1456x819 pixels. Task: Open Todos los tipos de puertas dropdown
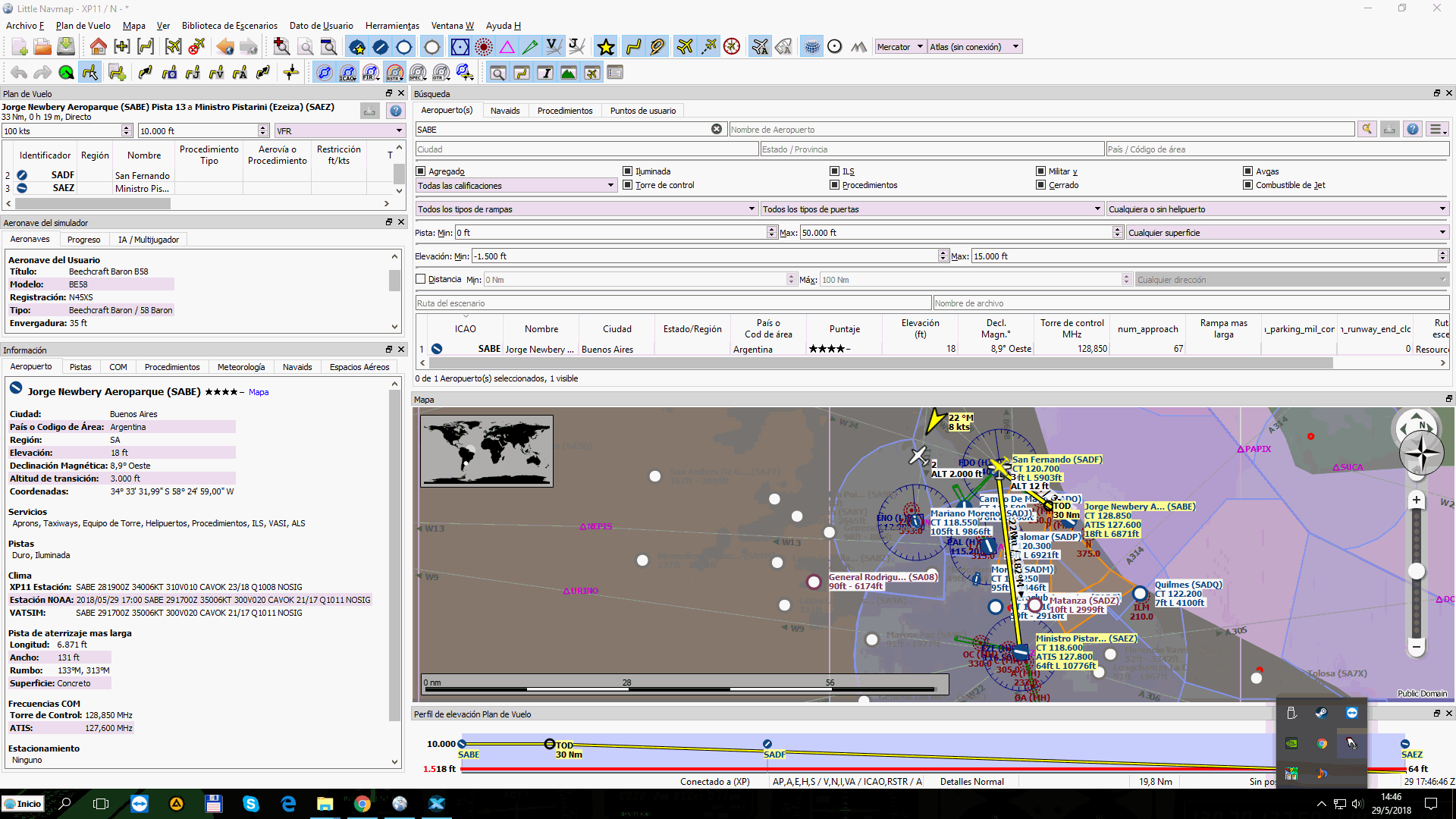[932, 209]
